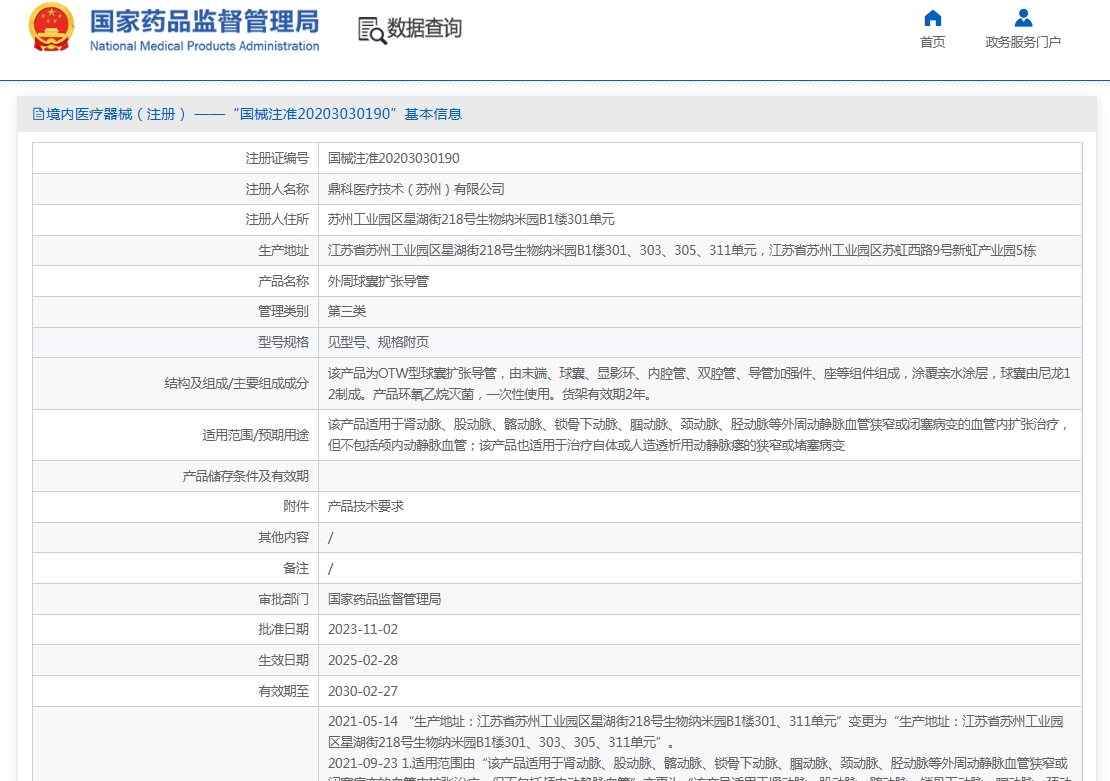Click the 管理类别 label
Viewport: 1110px width, 781px height.
pyautogui.click(x=283, y=312)
